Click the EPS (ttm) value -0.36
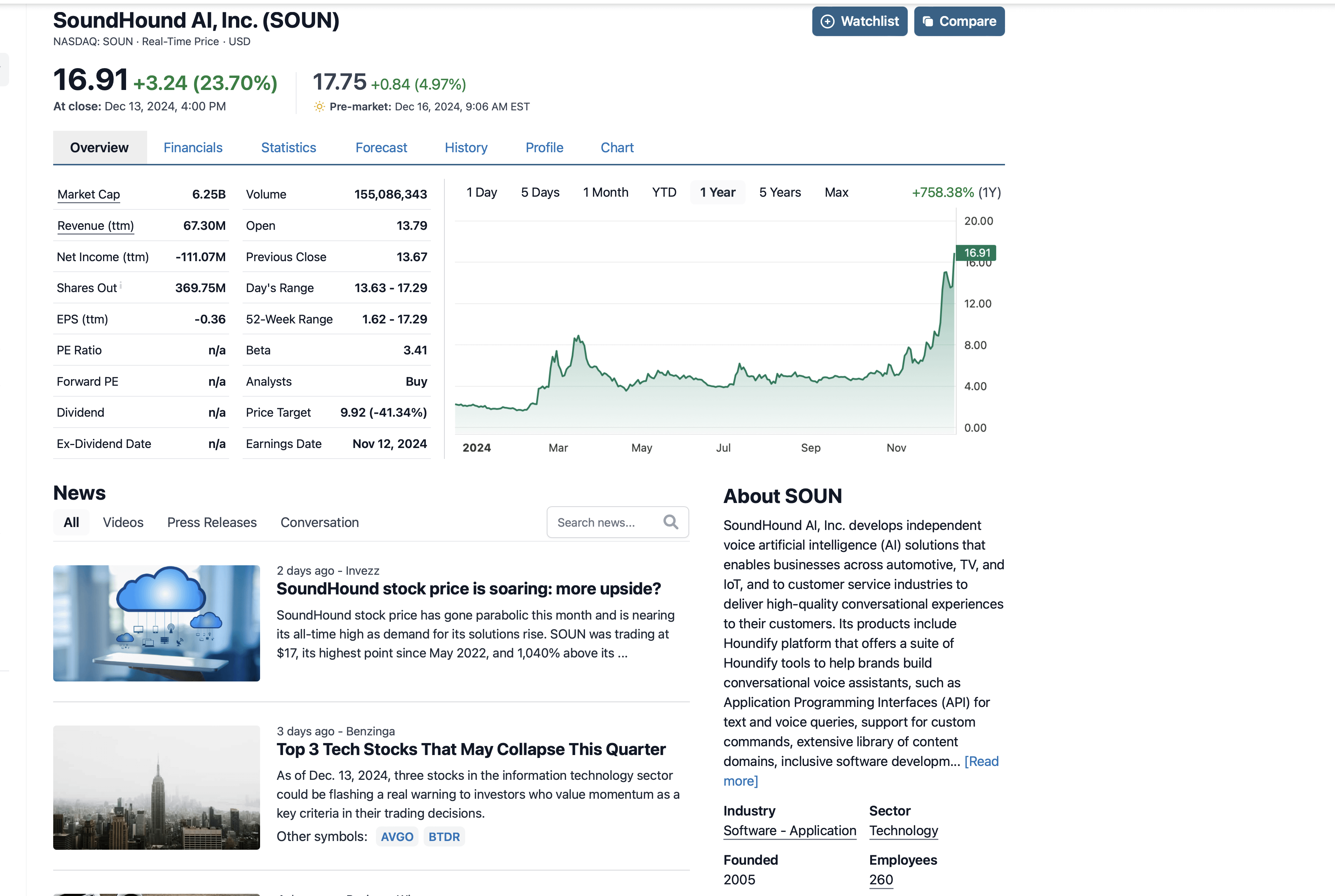The width and height of the screenshot is (1335, 896). click(x=210, y=319)
